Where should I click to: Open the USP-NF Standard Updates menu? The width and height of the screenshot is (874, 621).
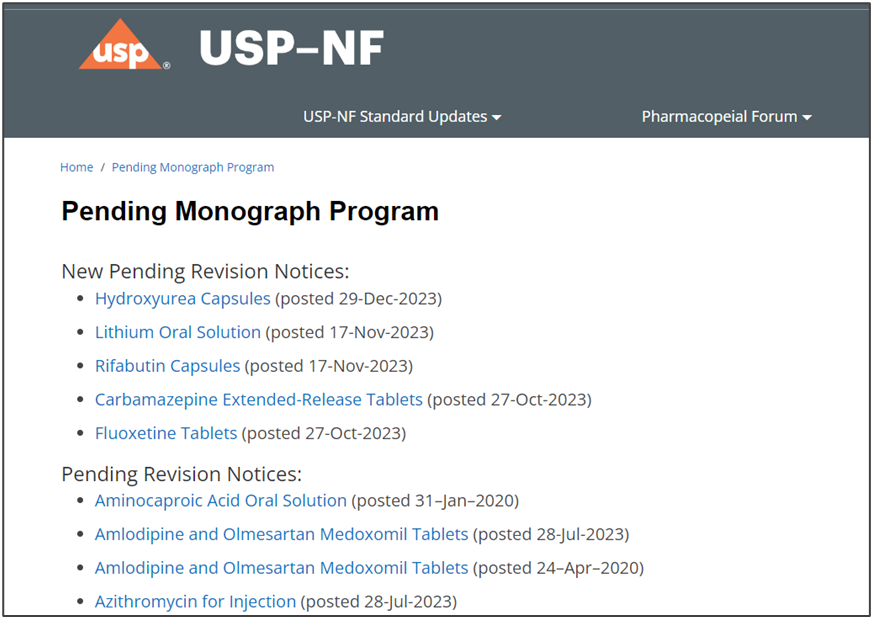tap(395, 116)
